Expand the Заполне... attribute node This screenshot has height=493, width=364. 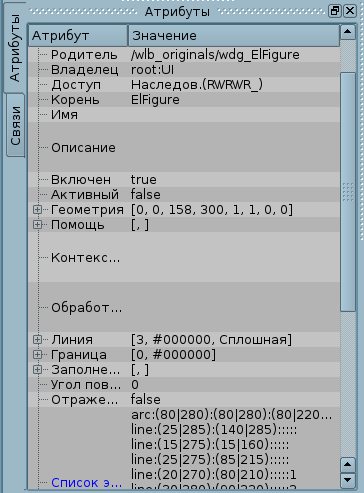tap(37, 370)
